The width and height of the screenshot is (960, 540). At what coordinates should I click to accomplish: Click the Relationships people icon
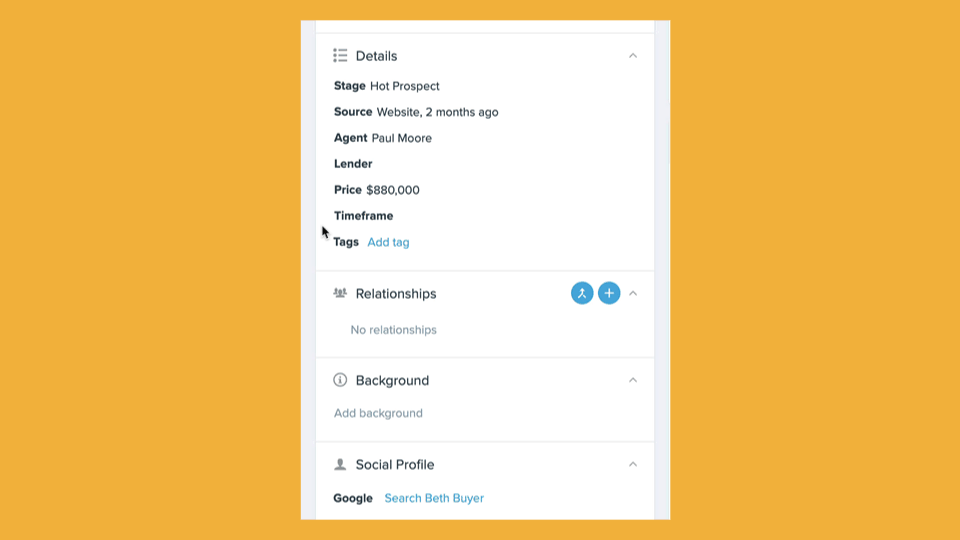tap(340, 293)
